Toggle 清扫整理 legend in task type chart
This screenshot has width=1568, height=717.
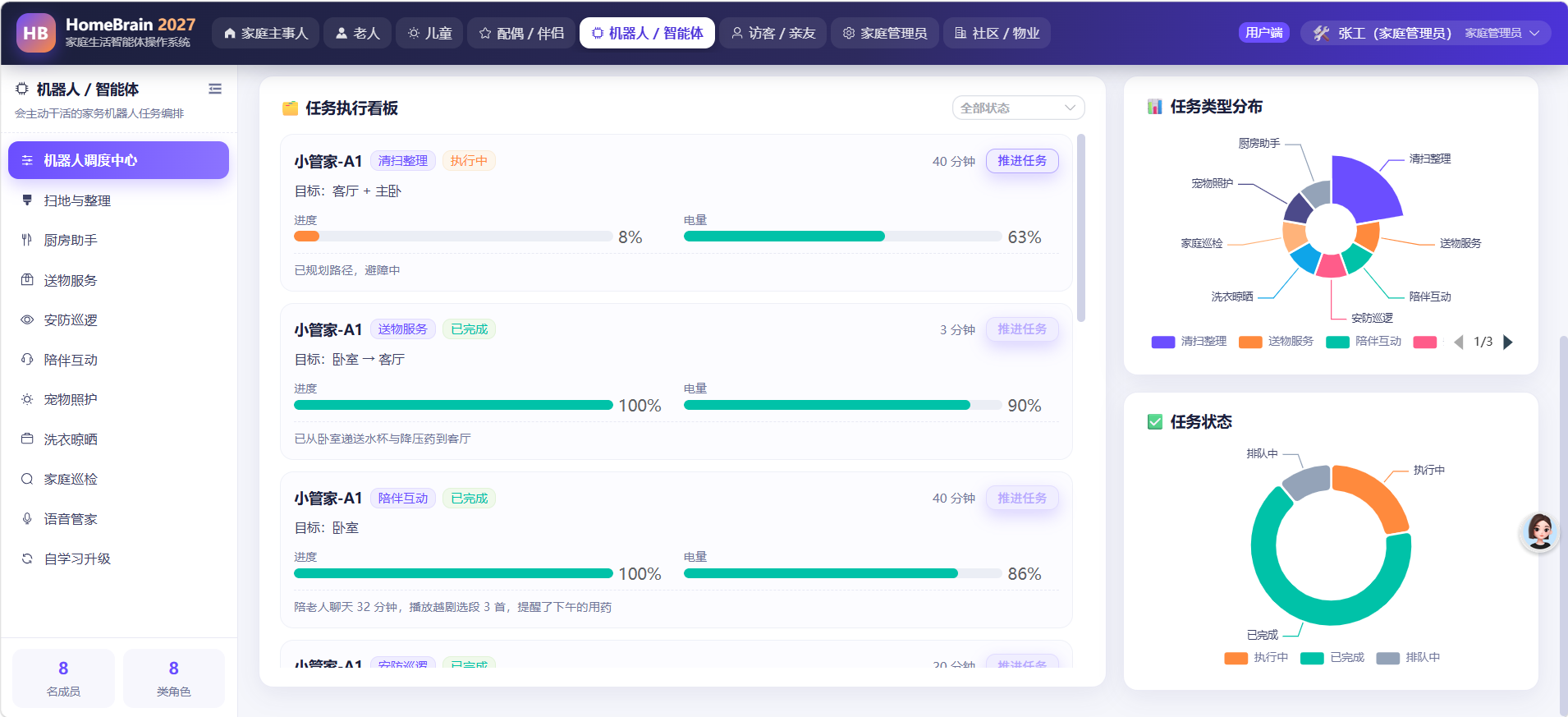(x=1189, y=342)
